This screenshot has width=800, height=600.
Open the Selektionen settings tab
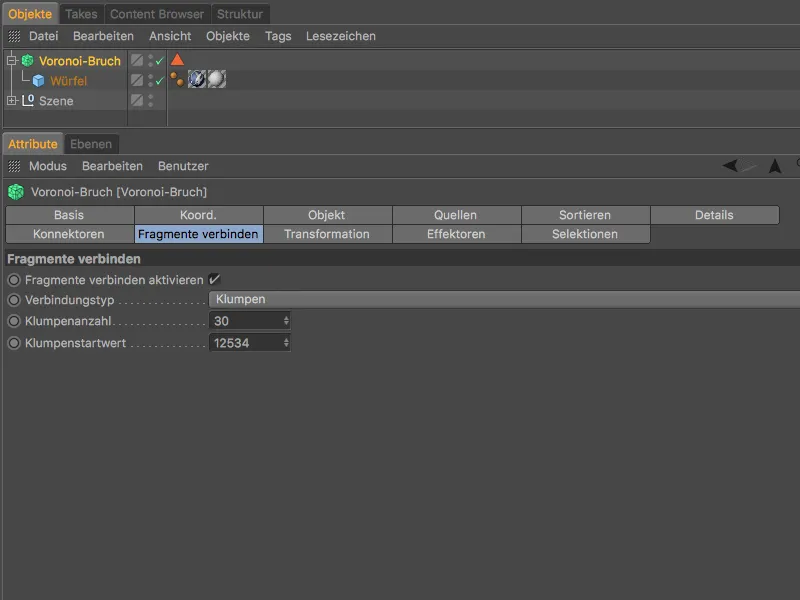585,234
